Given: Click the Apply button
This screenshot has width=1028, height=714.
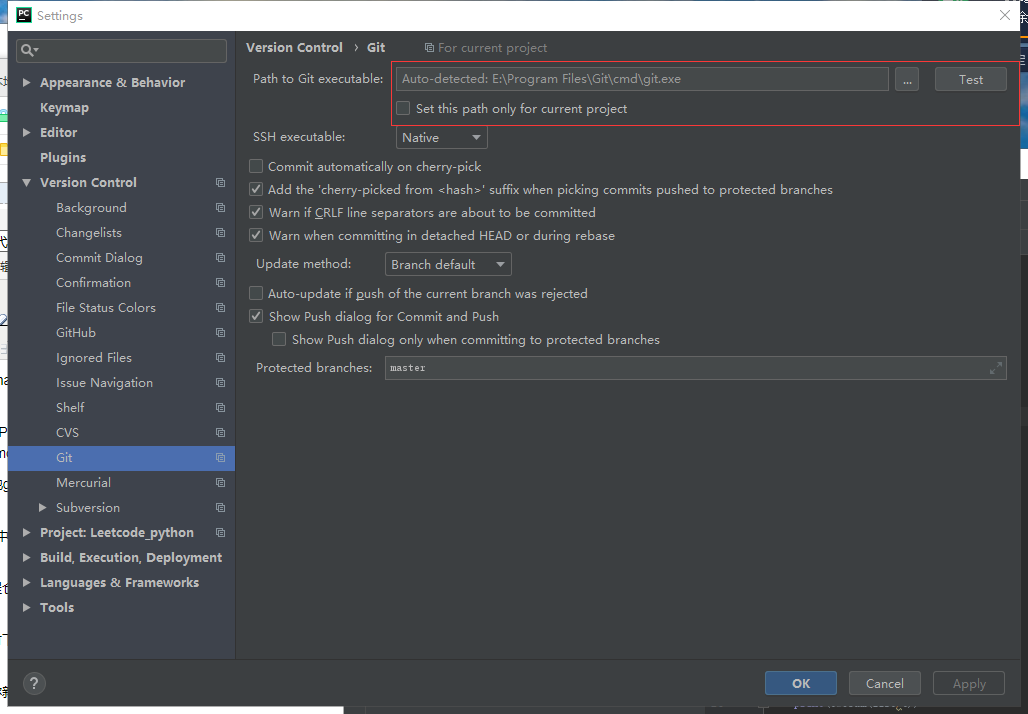Looking at the screenshot, I should (x=969, y=683).
